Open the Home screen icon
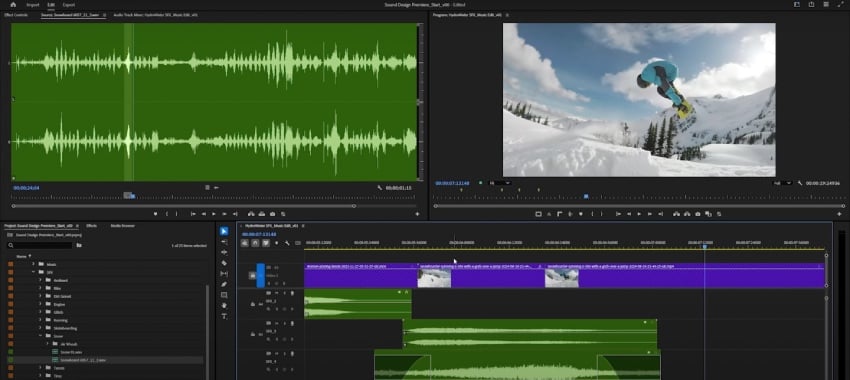 pos(13,4)
